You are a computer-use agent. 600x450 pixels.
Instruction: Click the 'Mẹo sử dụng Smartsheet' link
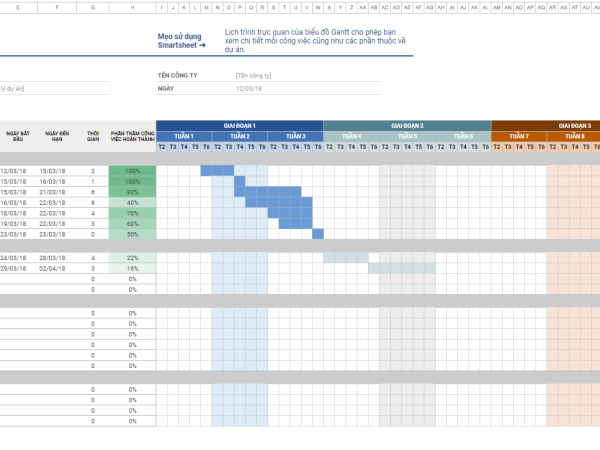180,41
